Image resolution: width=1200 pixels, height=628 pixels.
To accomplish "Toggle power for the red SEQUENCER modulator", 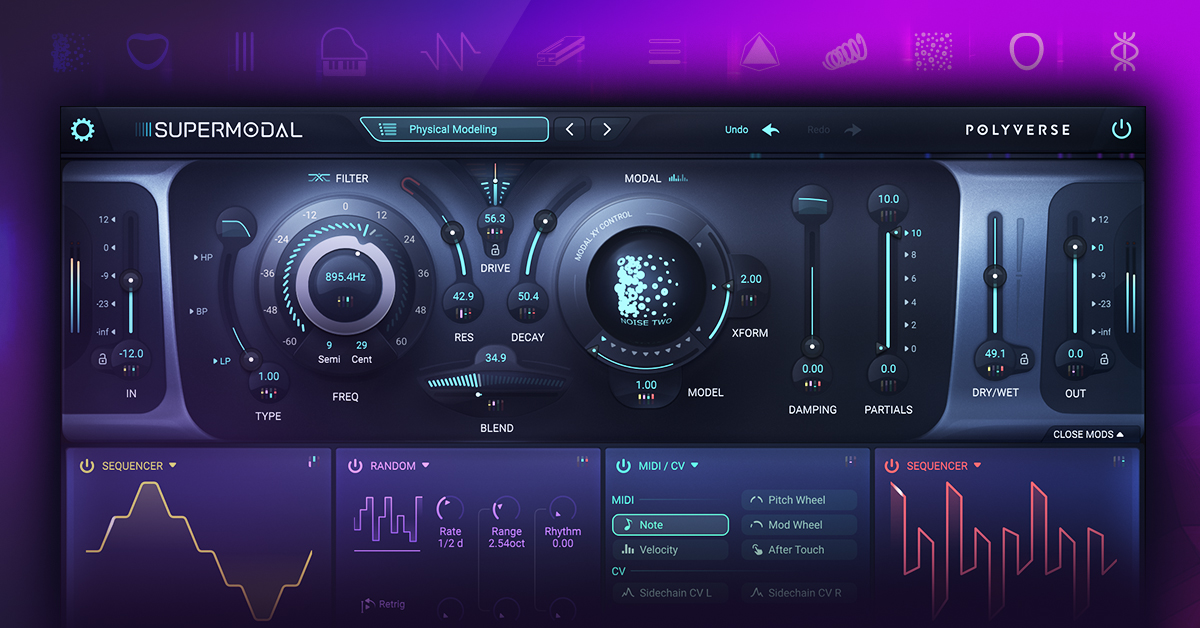I will pos(892,466).
